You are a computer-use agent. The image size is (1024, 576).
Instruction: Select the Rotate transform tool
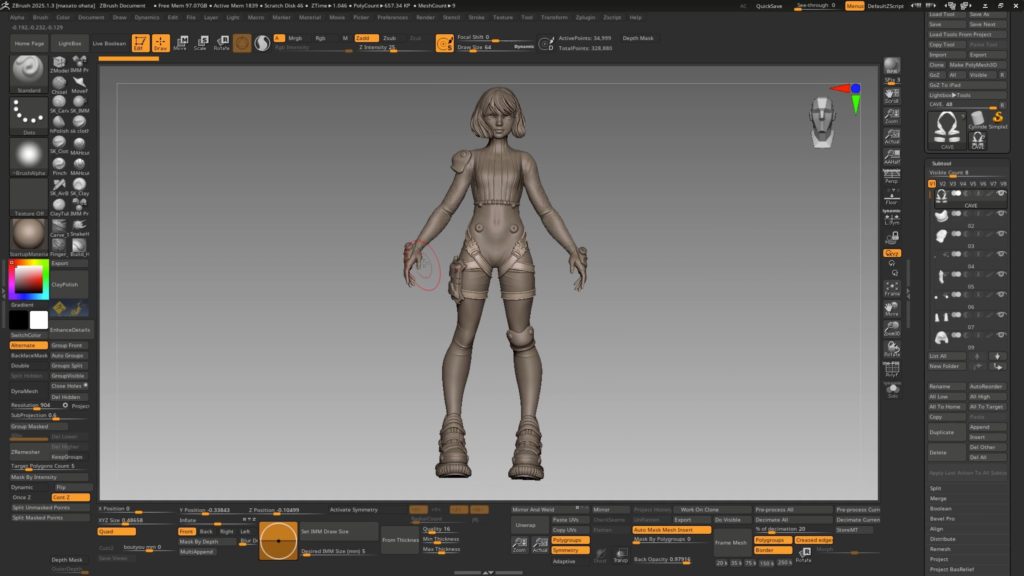click(221, 43)
